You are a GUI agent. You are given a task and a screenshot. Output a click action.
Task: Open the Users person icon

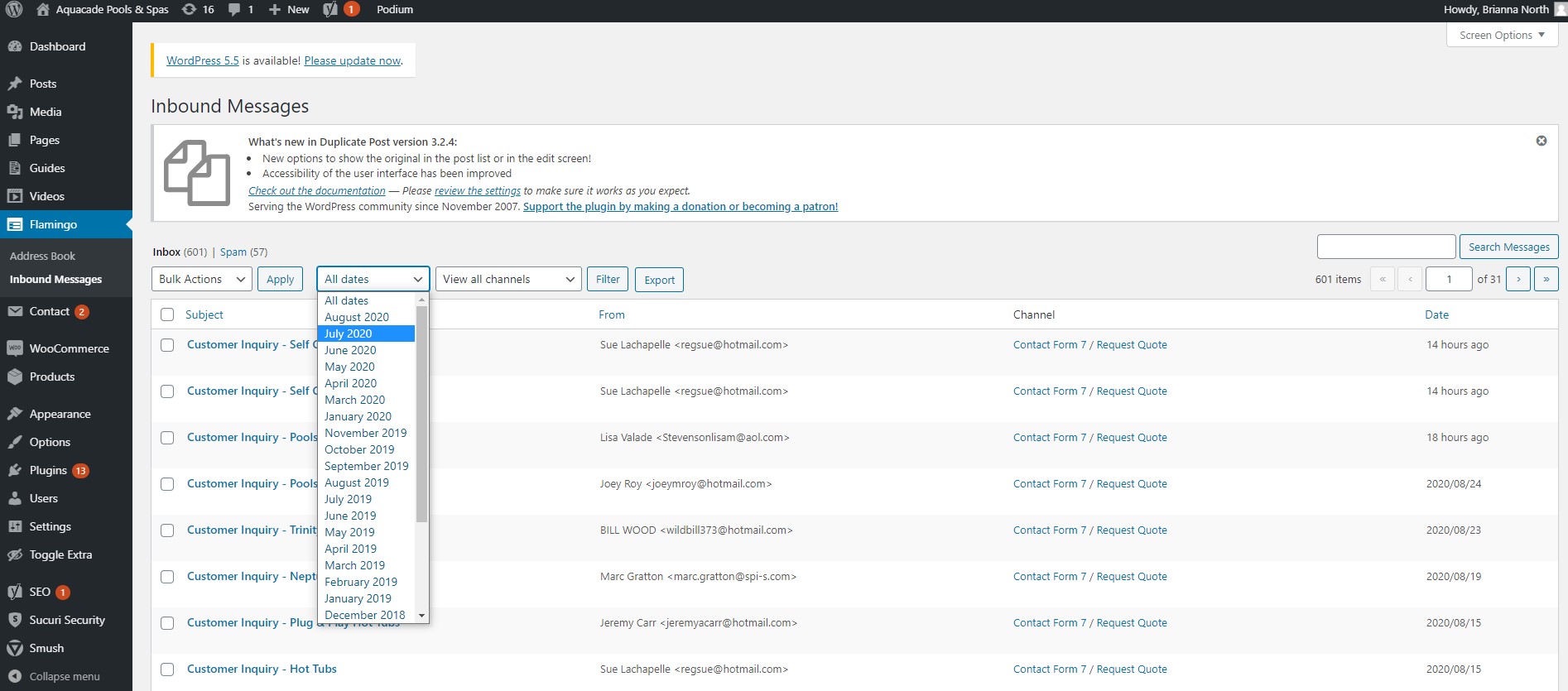15,498
